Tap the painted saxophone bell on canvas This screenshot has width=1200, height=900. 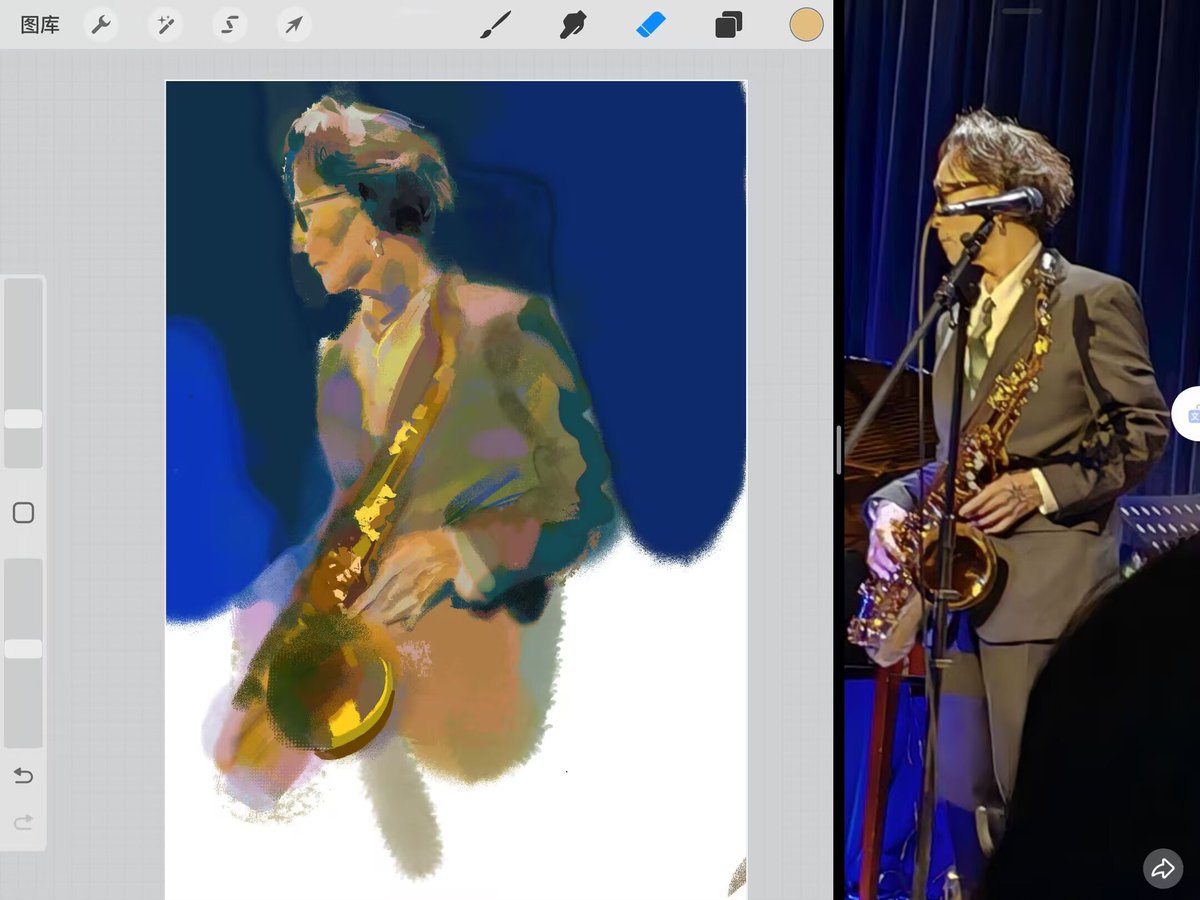(330, 685)
